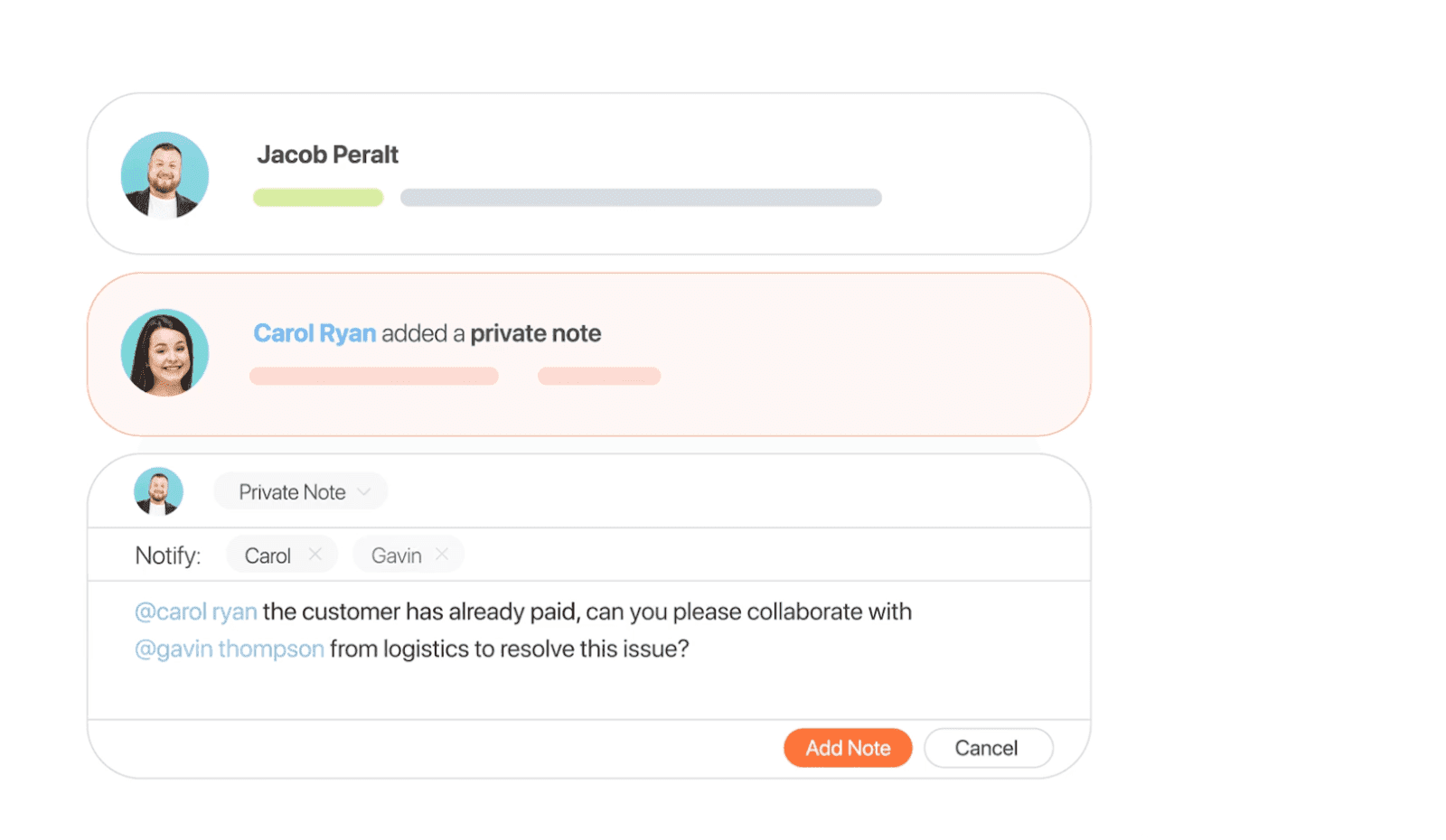Click the Add Note button

(848, 748)
